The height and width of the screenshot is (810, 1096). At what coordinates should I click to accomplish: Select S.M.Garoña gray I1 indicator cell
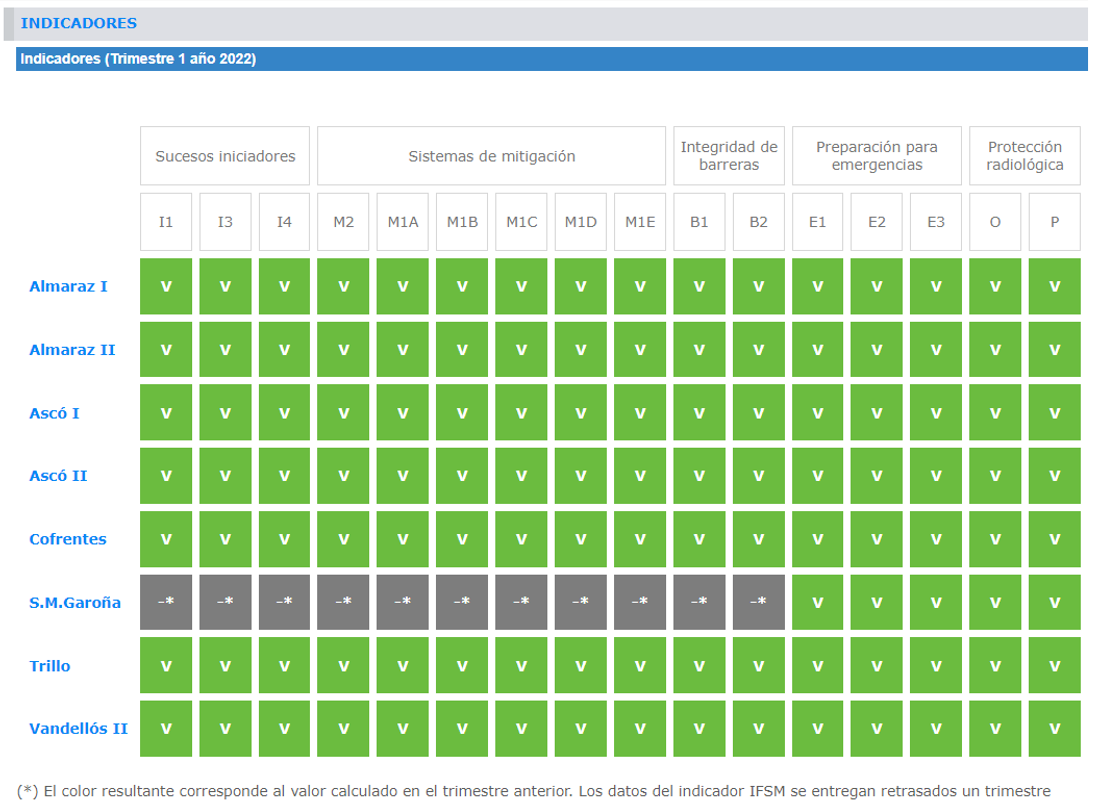point(166,602)
